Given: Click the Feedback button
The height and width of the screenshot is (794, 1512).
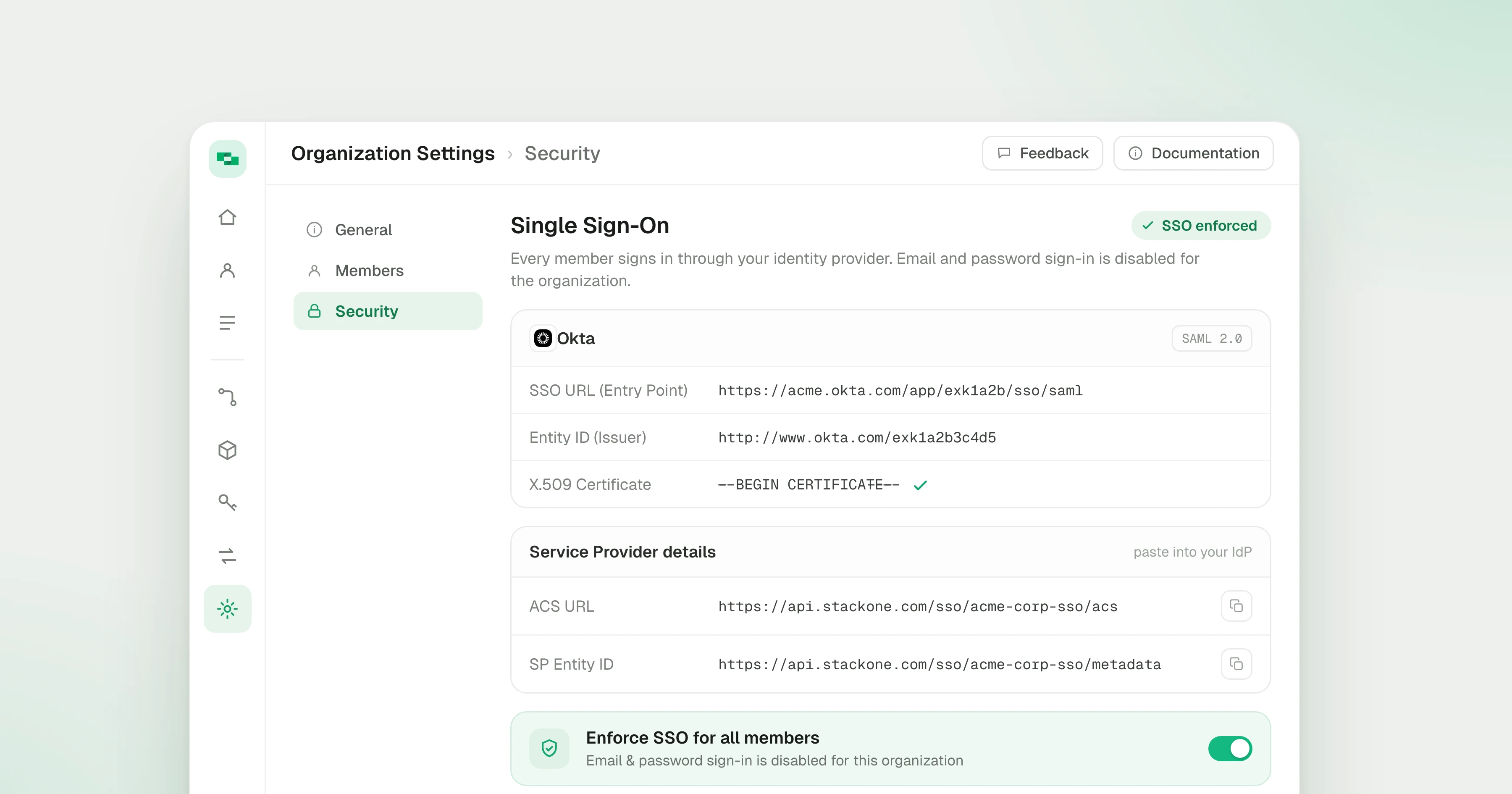Looking at the screenshot, I should 1042,153.
